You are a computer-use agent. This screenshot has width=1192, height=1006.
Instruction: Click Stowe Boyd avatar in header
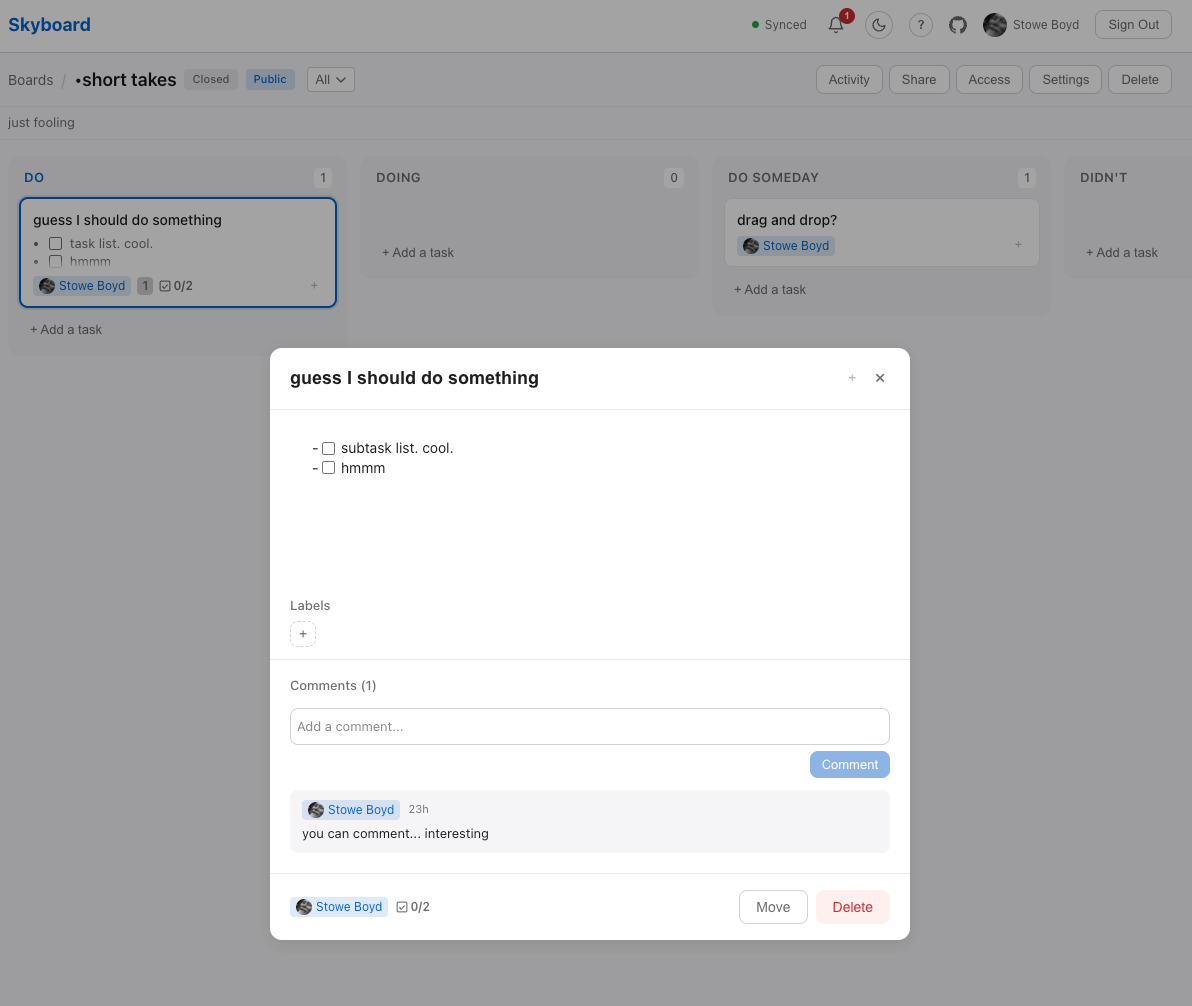click(x=994, y=25)
